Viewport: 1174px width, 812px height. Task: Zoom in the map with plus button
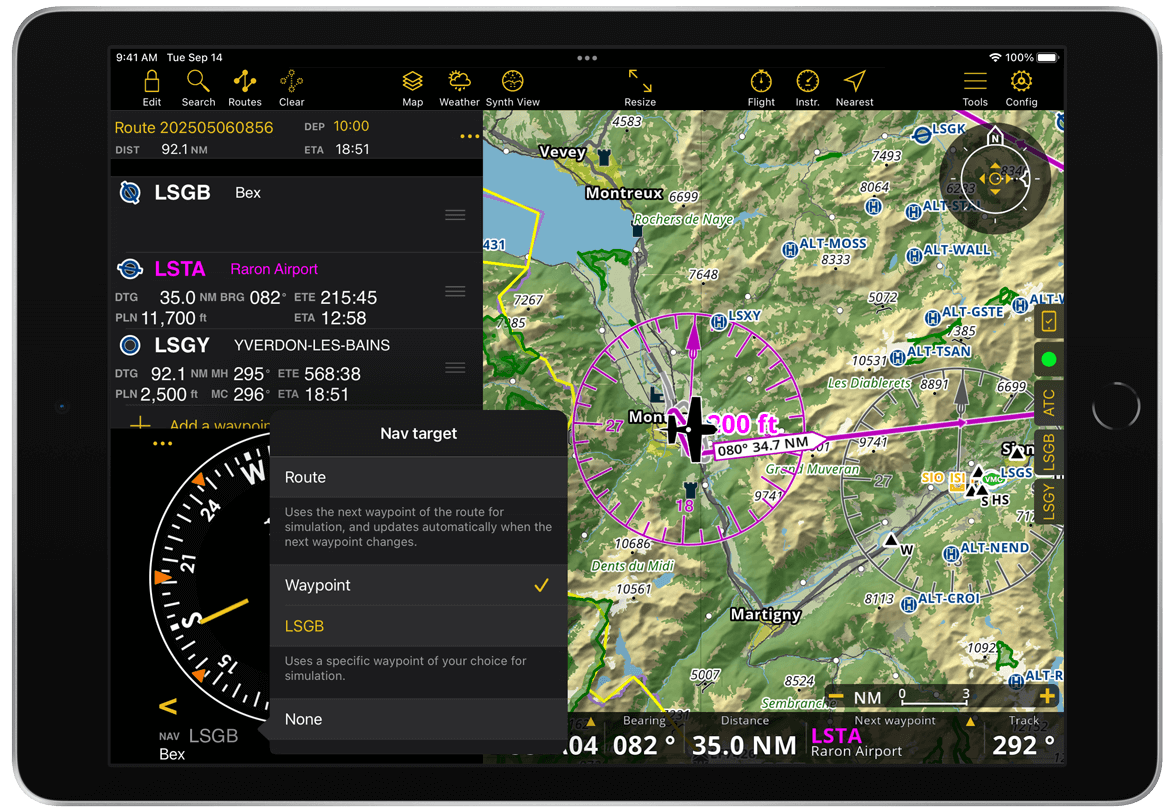pyautogui.click(x=1047, y=697)
